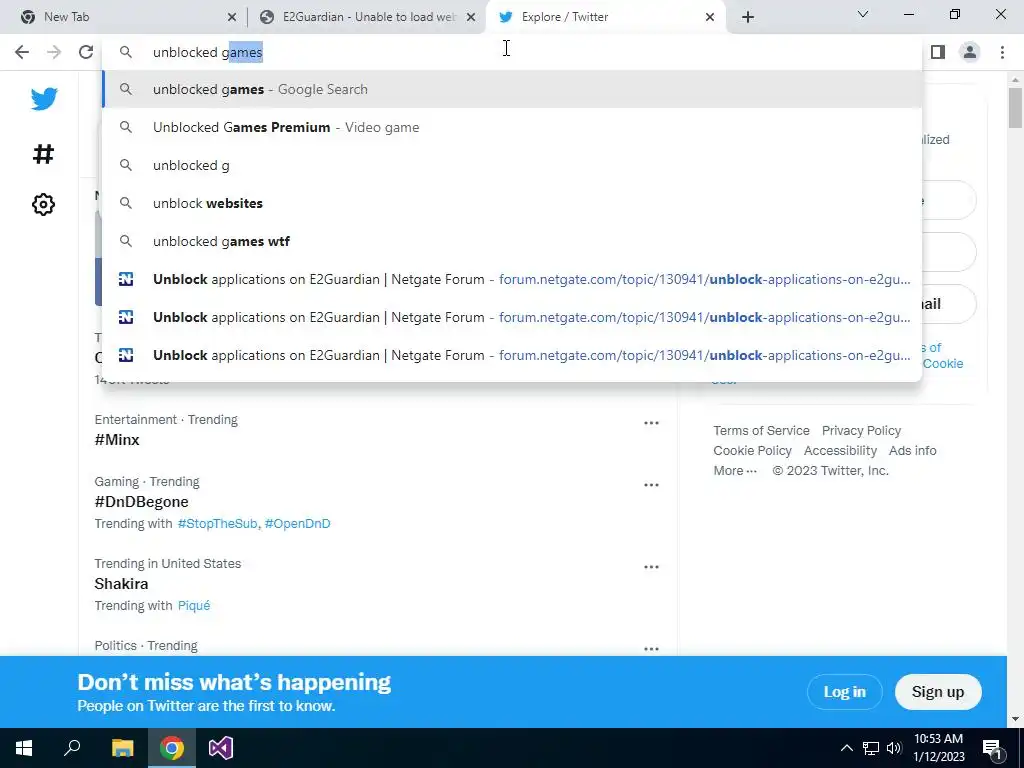Open the #Minx trending topic
Image resolution: width=1024 pixels, height=768 pixels.
click(x=117, y=440)
